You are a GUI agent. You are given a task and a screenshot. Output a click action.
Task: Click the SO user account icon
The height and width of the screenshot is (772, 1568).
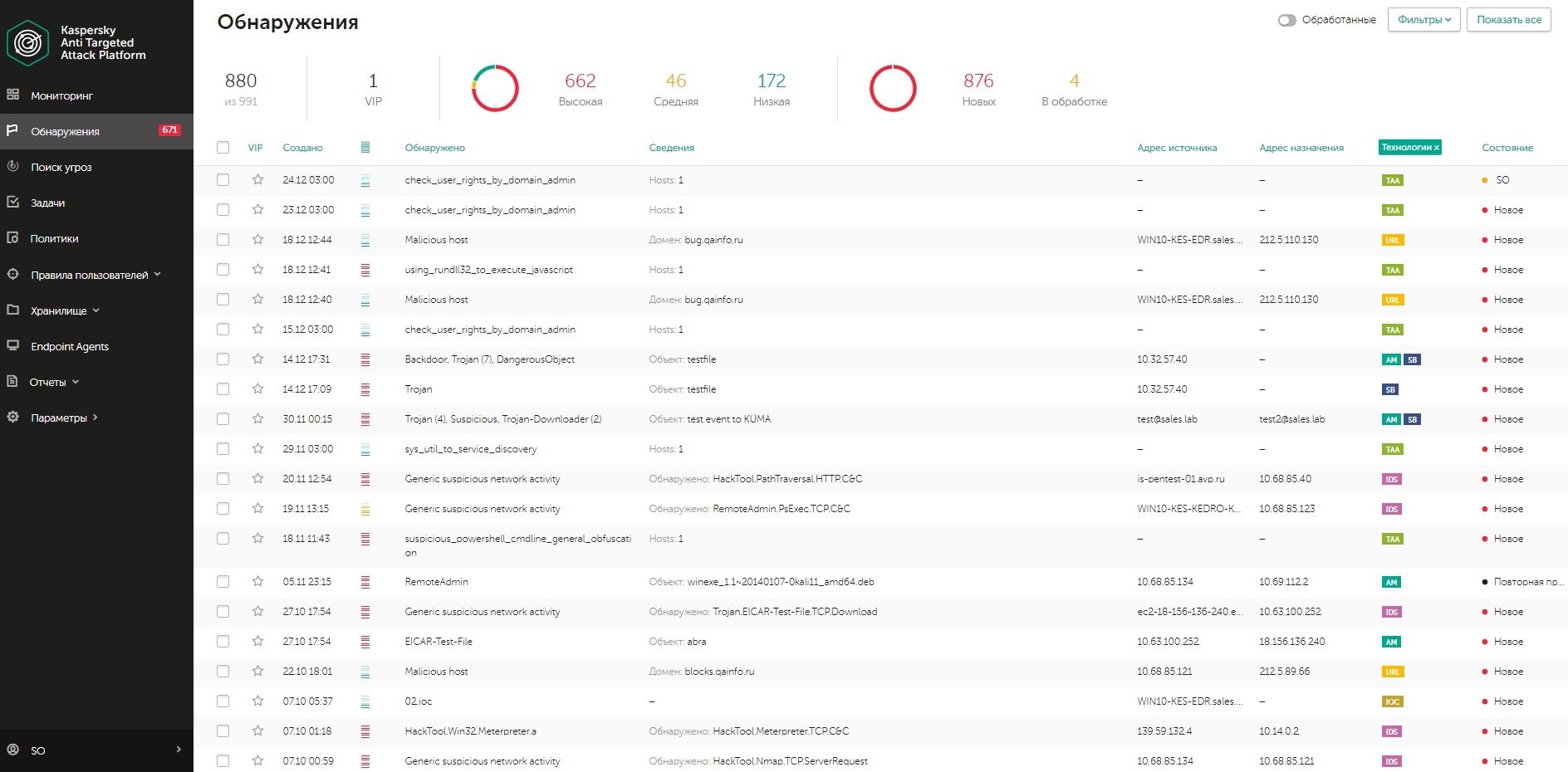coord(13,750)
